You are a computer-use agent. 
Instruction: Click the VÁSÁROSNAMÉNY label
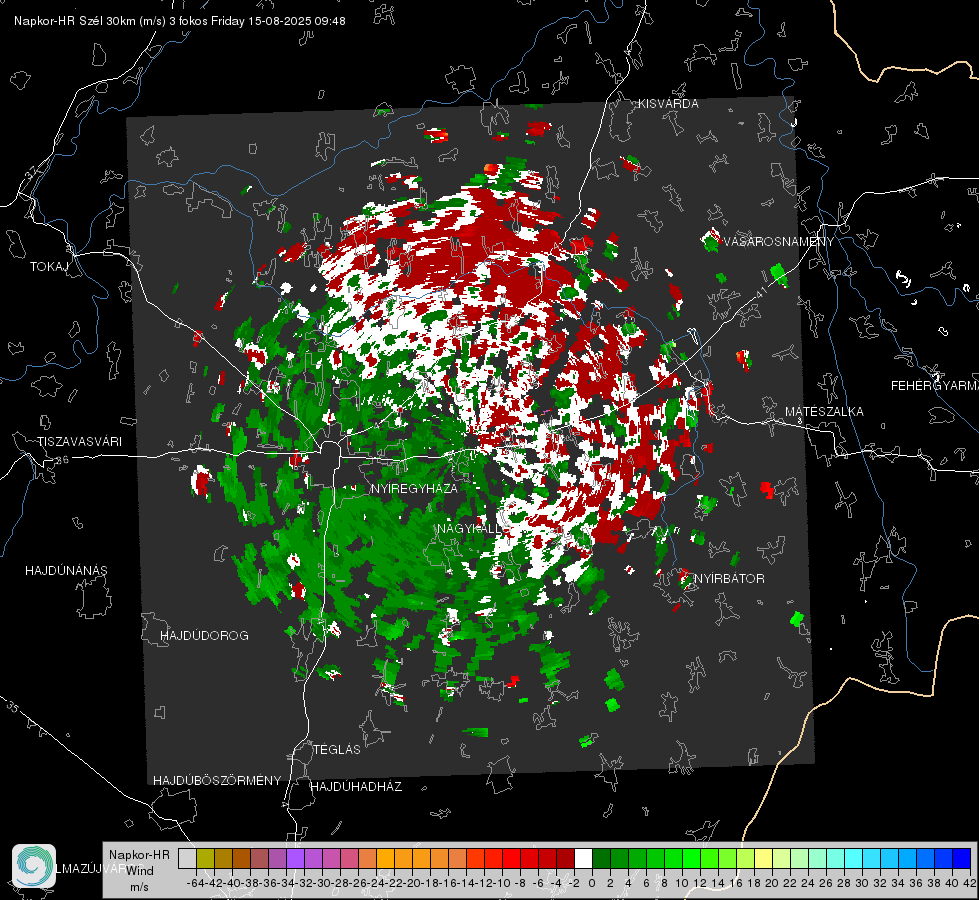[778, 242]
